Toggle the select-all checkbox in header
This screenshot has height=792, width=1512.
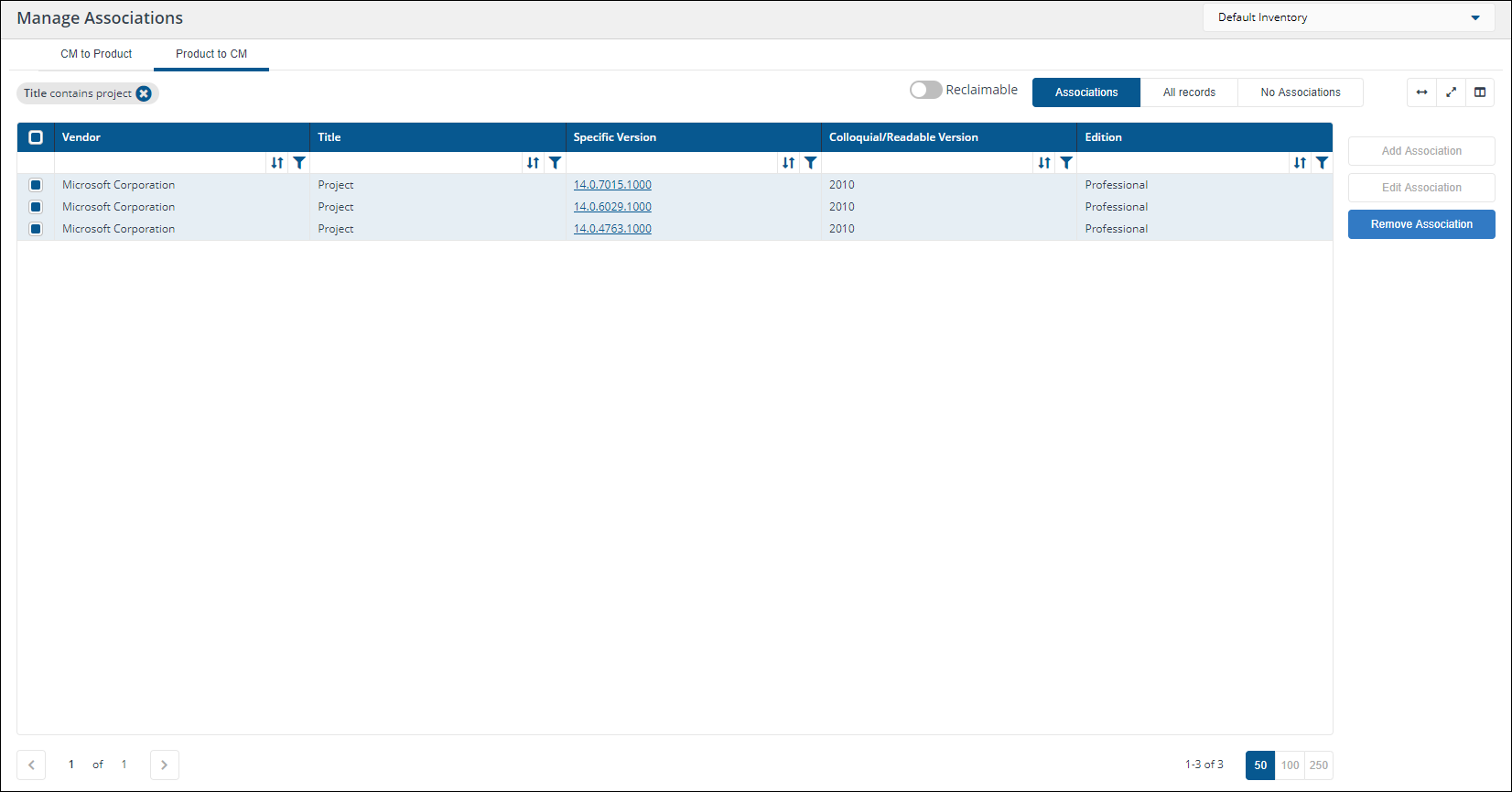(x=36, y=137)
